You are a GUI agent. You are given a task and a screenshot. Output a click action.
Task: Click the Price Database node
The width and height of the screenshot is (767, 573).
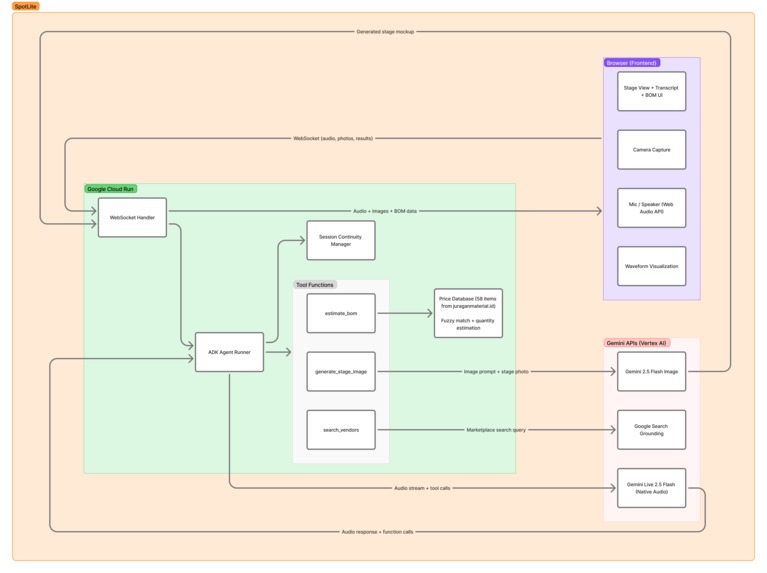click(x=468, y=313)
